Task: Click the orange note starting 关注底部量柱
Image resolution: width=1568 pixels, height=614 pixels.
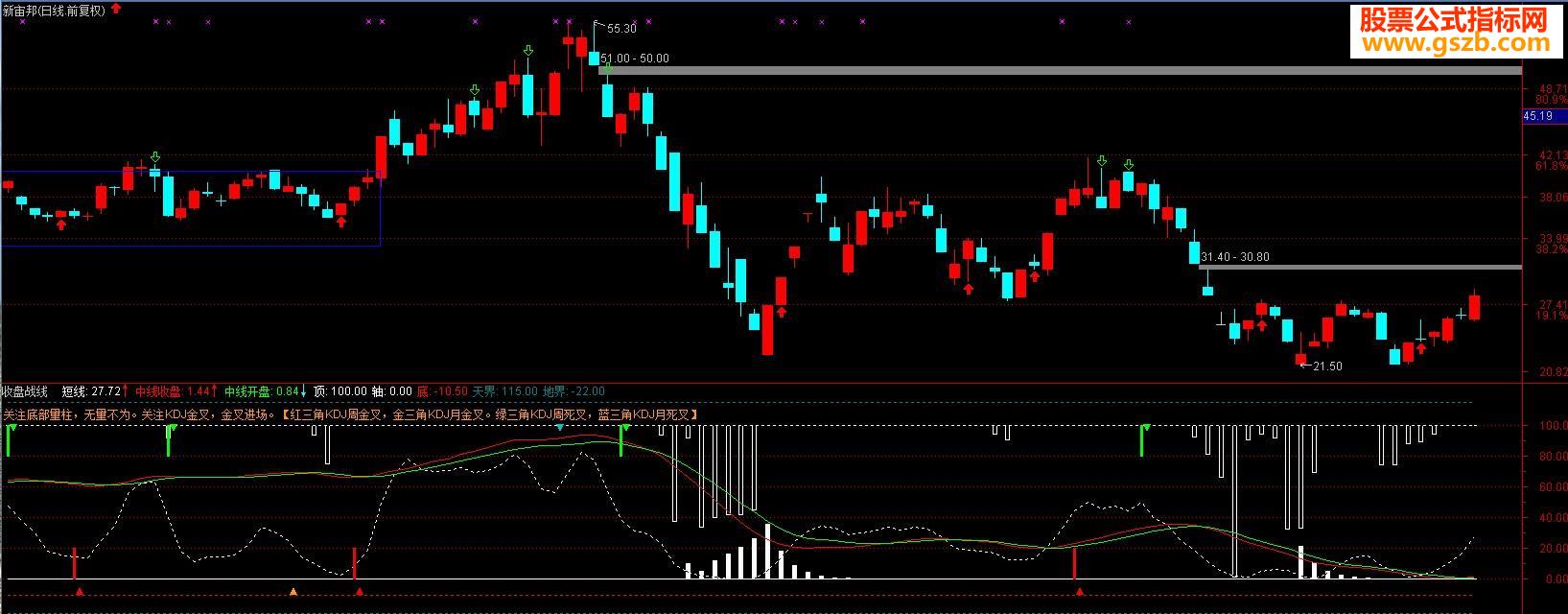Action: 350,414
